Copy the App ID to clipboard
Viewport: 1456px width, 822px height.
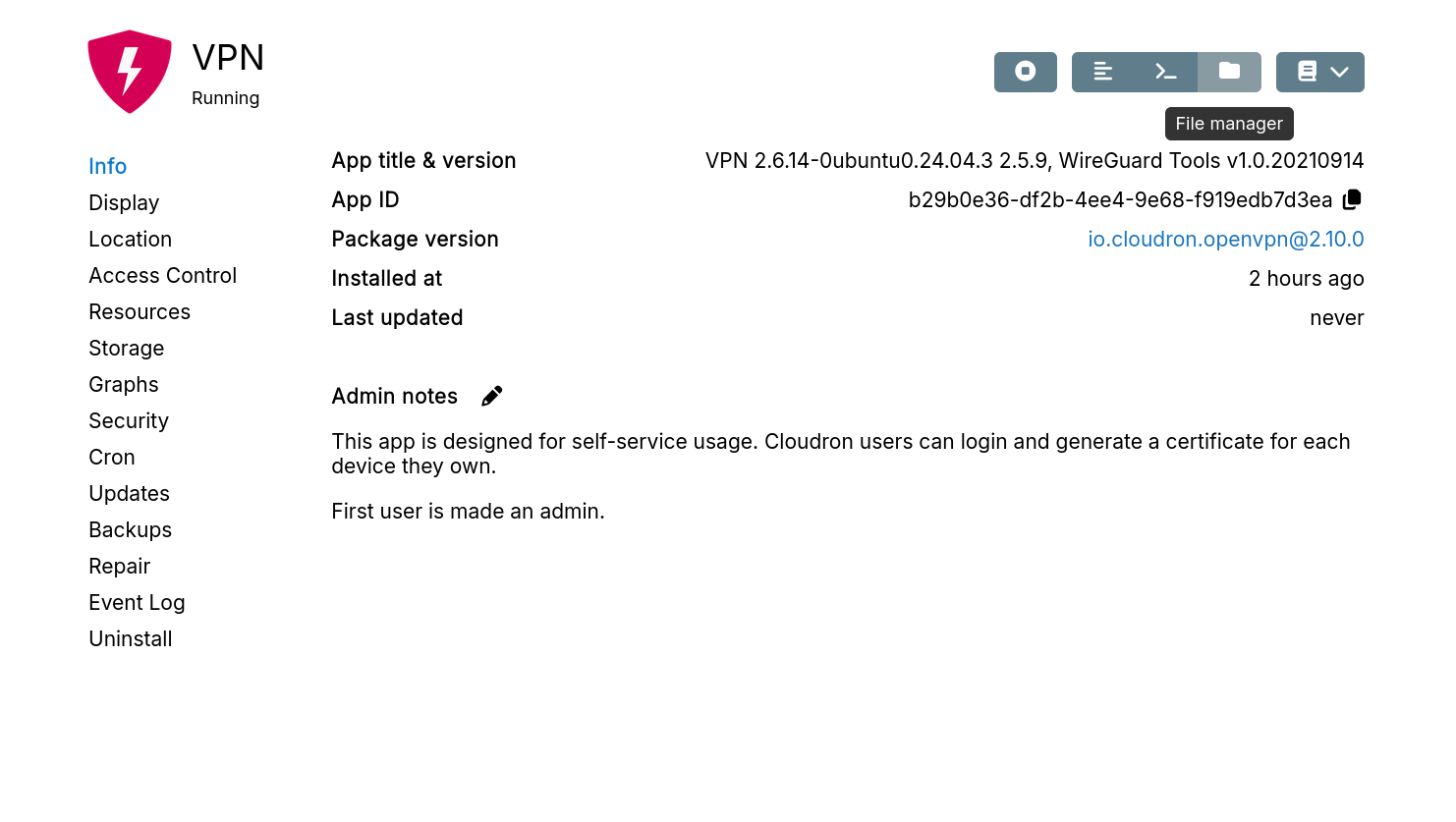coord(1352,198)
